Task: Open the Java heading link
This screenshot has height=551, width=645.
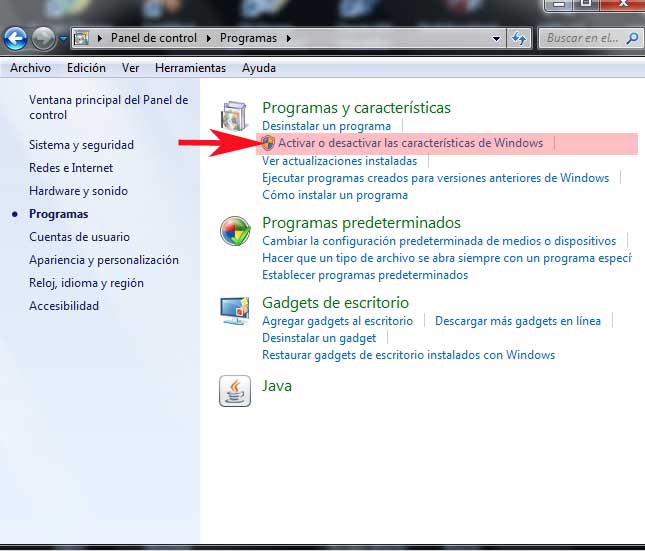Action: [x=277, y=386]
